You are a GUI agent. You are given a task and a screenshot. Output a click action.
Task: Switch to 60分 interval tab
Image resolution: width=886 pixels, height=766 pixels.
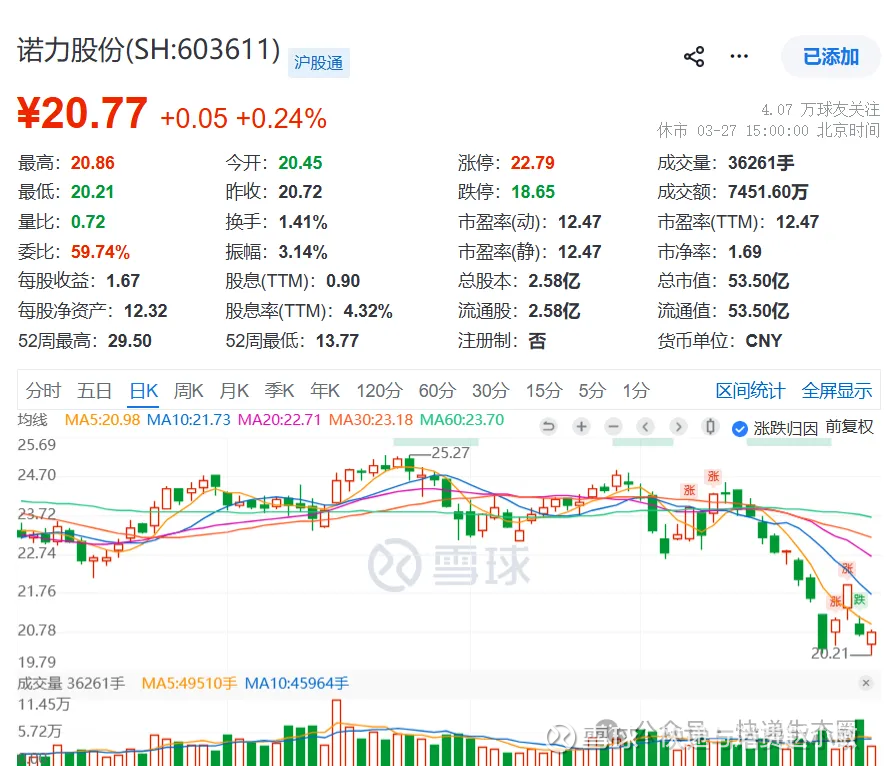pos(437,390)
